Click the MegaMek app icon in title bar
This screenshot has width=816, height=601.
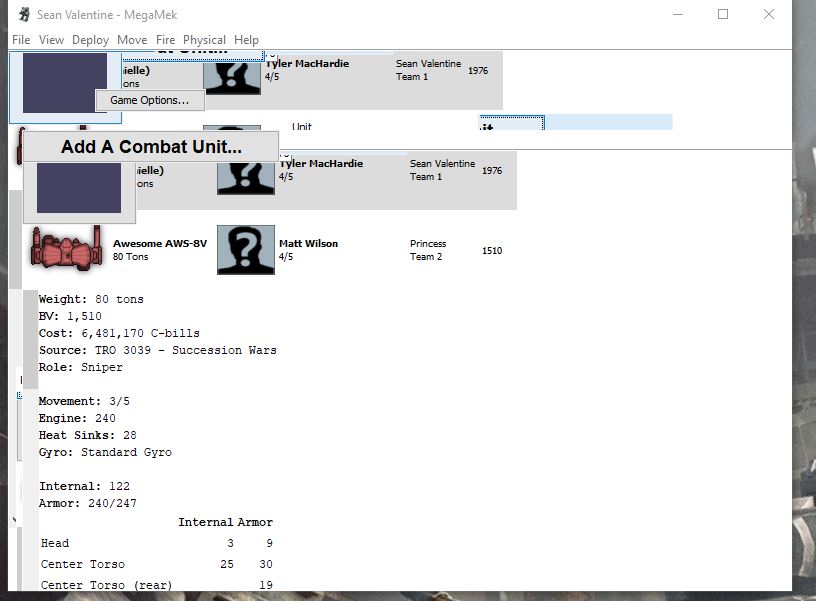point(23,15)
